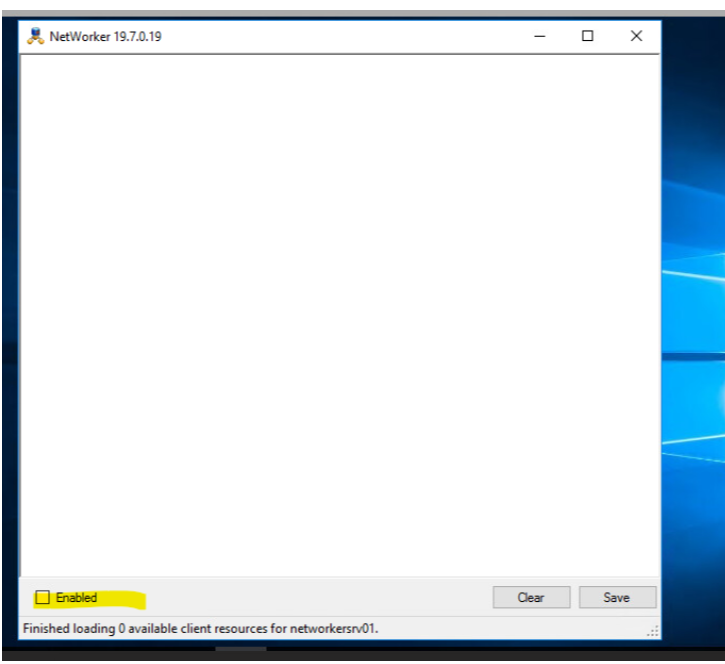
Task: Tick the Enabled checkbox
Action: pos(43,597)
